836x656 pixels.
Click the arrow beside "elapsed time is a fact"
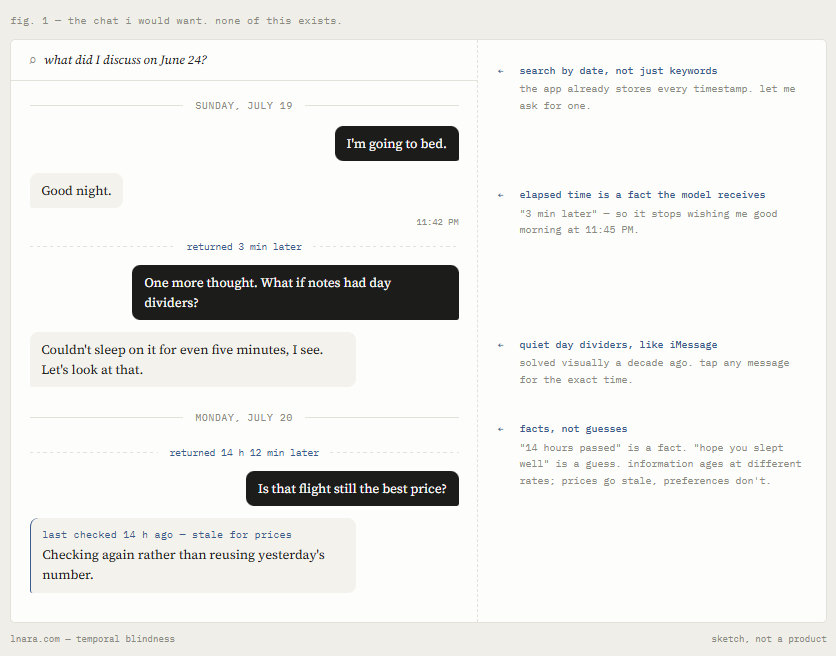coord(500,195)
